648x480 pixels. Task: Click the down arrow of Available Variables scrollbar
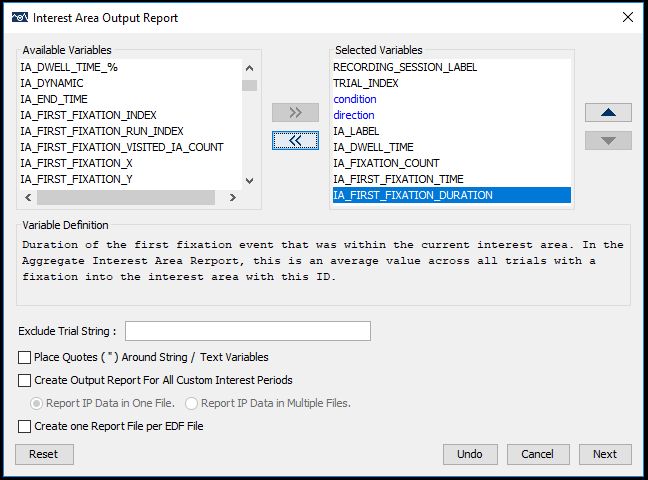249,181
